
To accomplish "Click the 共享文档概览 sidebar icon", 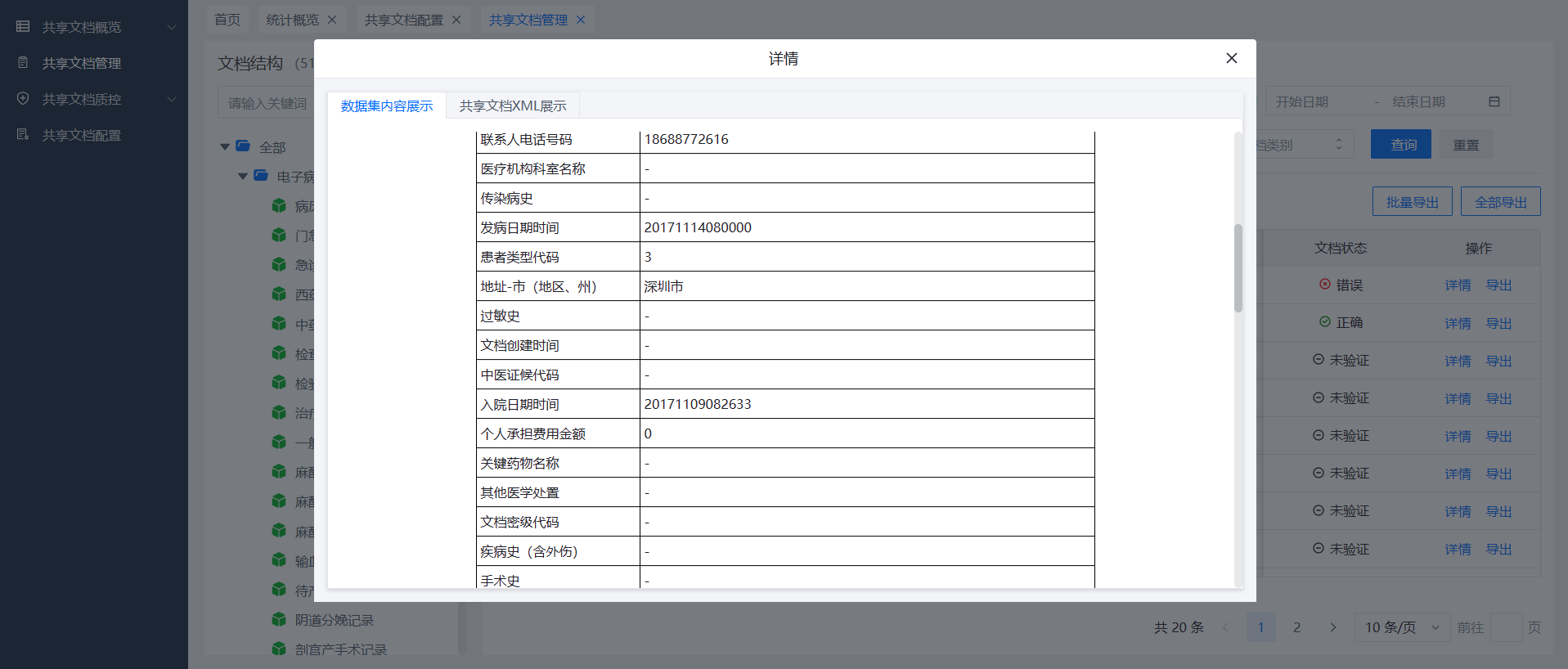I will [23, 27].
